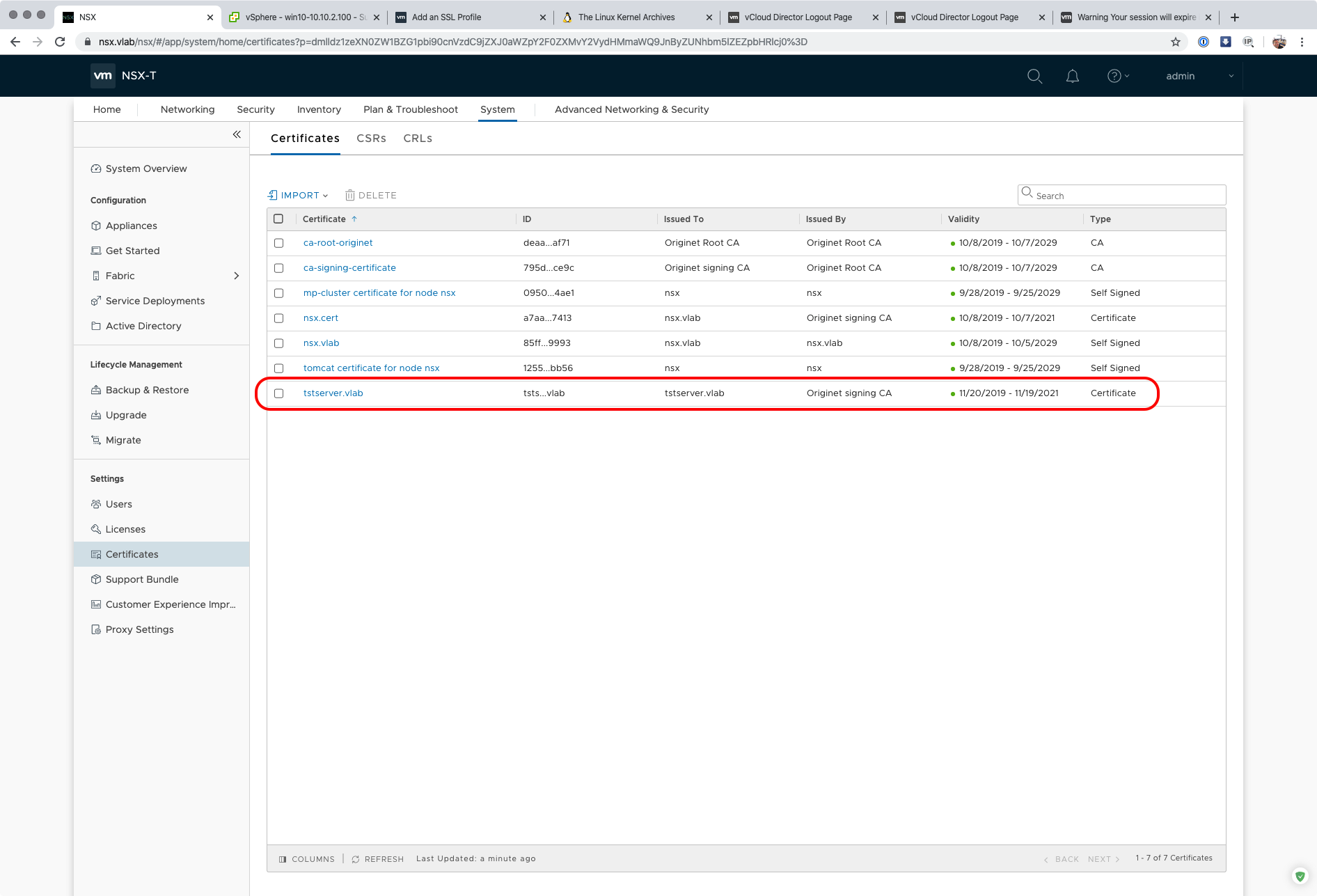Check the ca-root-originet row checkbox
The image size is (1317, 896).
[279, 243]
